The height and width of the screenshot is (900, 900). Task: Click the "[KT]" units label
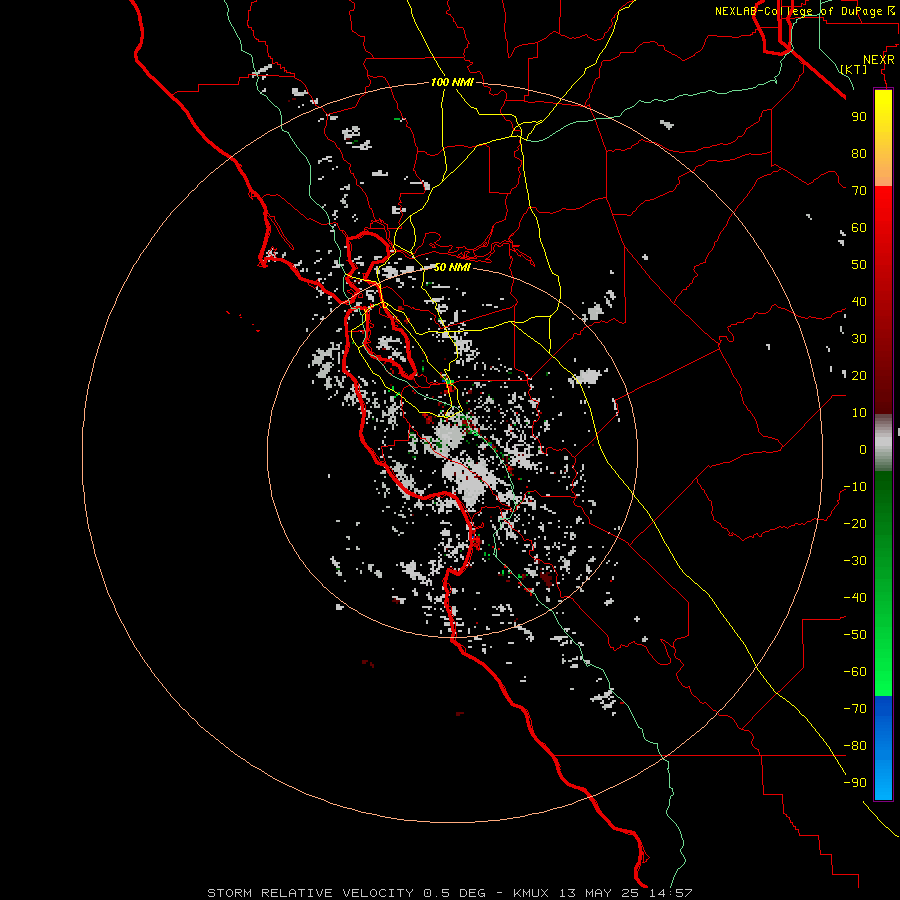(x=854, y=69)
